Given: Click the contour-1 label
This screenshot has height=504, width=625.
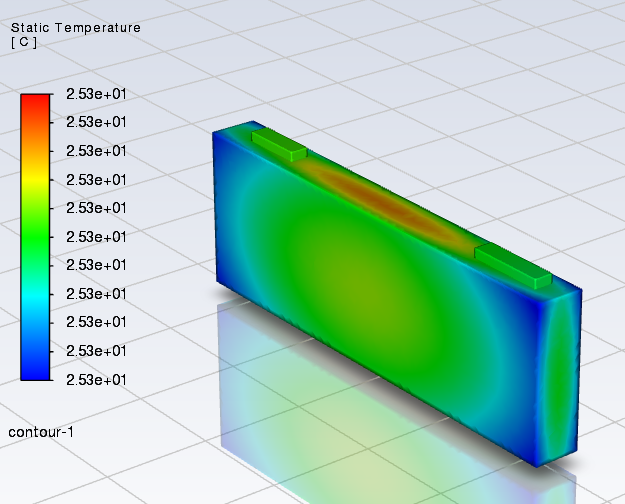Looking at the screenshot, I should pyautogui.click(x=41, y=432).
